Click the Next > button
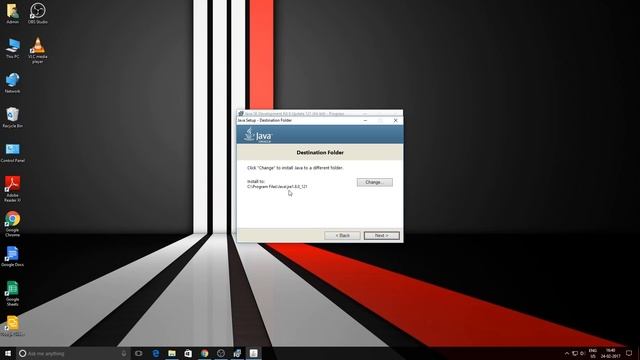This screenshot has width=640, height=360. click(x=382, y=236)
